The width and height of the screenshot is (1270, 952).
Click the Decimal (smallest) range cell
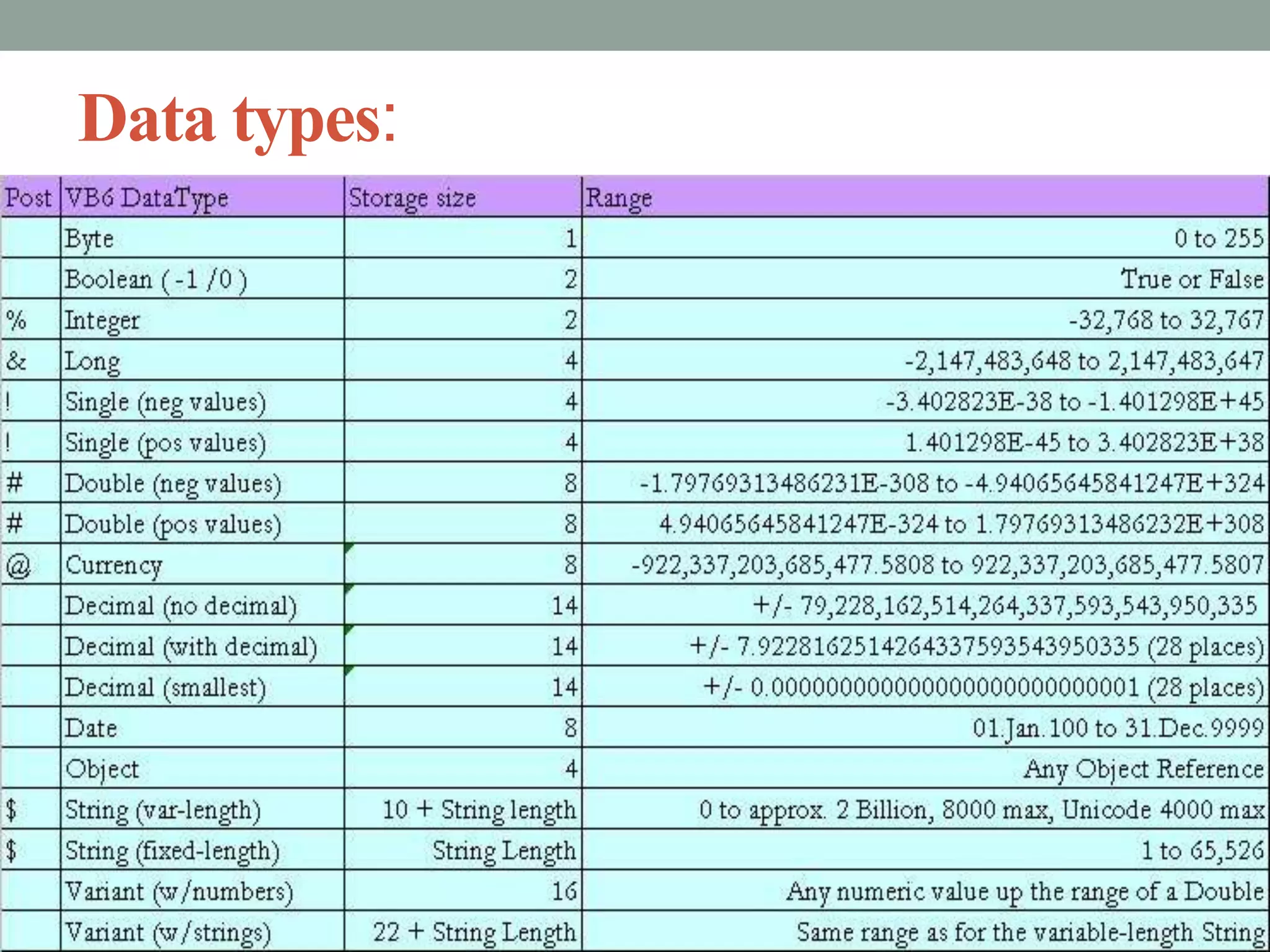926,687
